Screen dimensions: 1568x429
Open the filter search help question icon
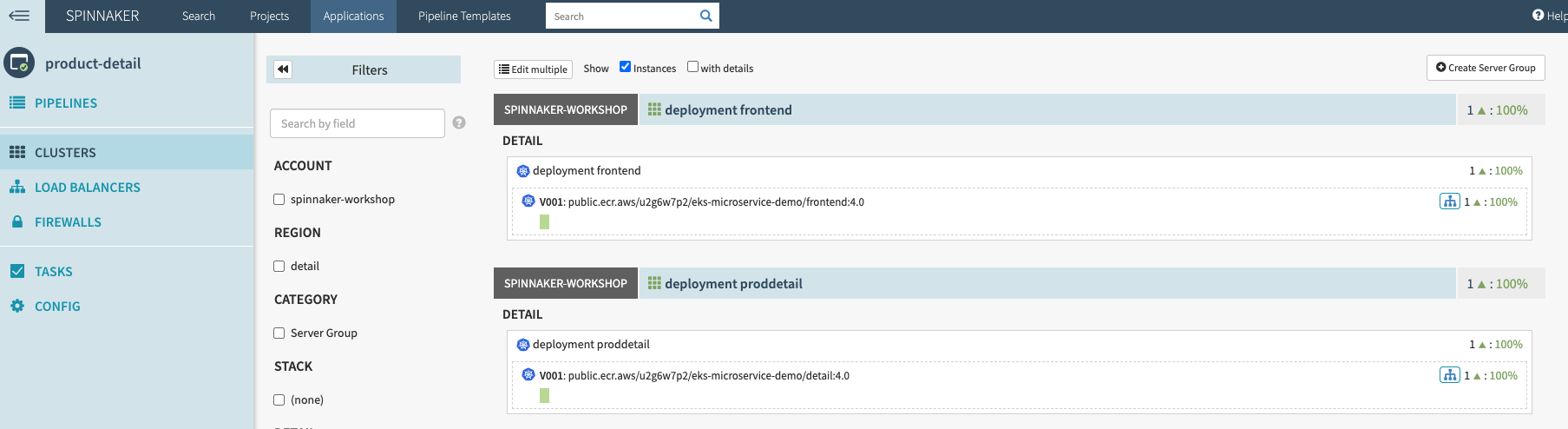(459, 123)
